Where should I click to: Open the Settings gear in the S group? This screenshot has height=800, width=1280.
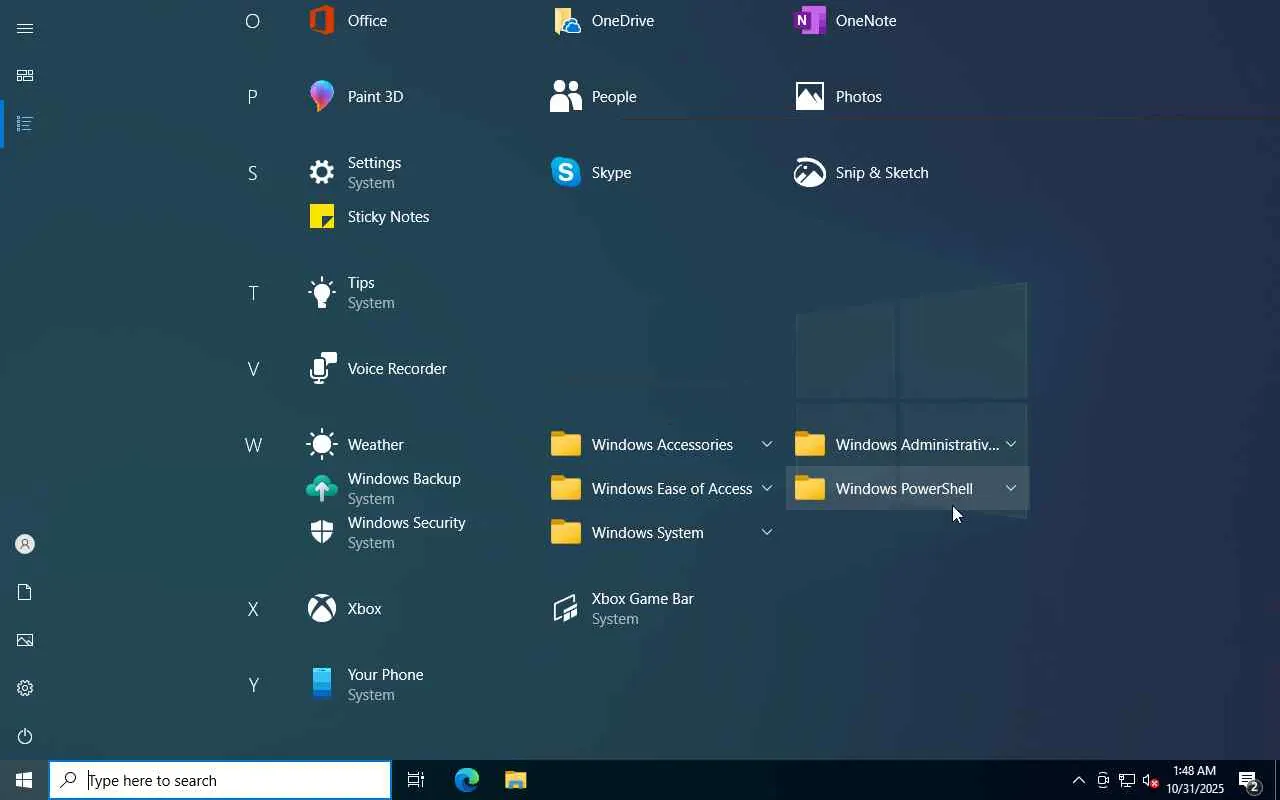click(322, 172)
